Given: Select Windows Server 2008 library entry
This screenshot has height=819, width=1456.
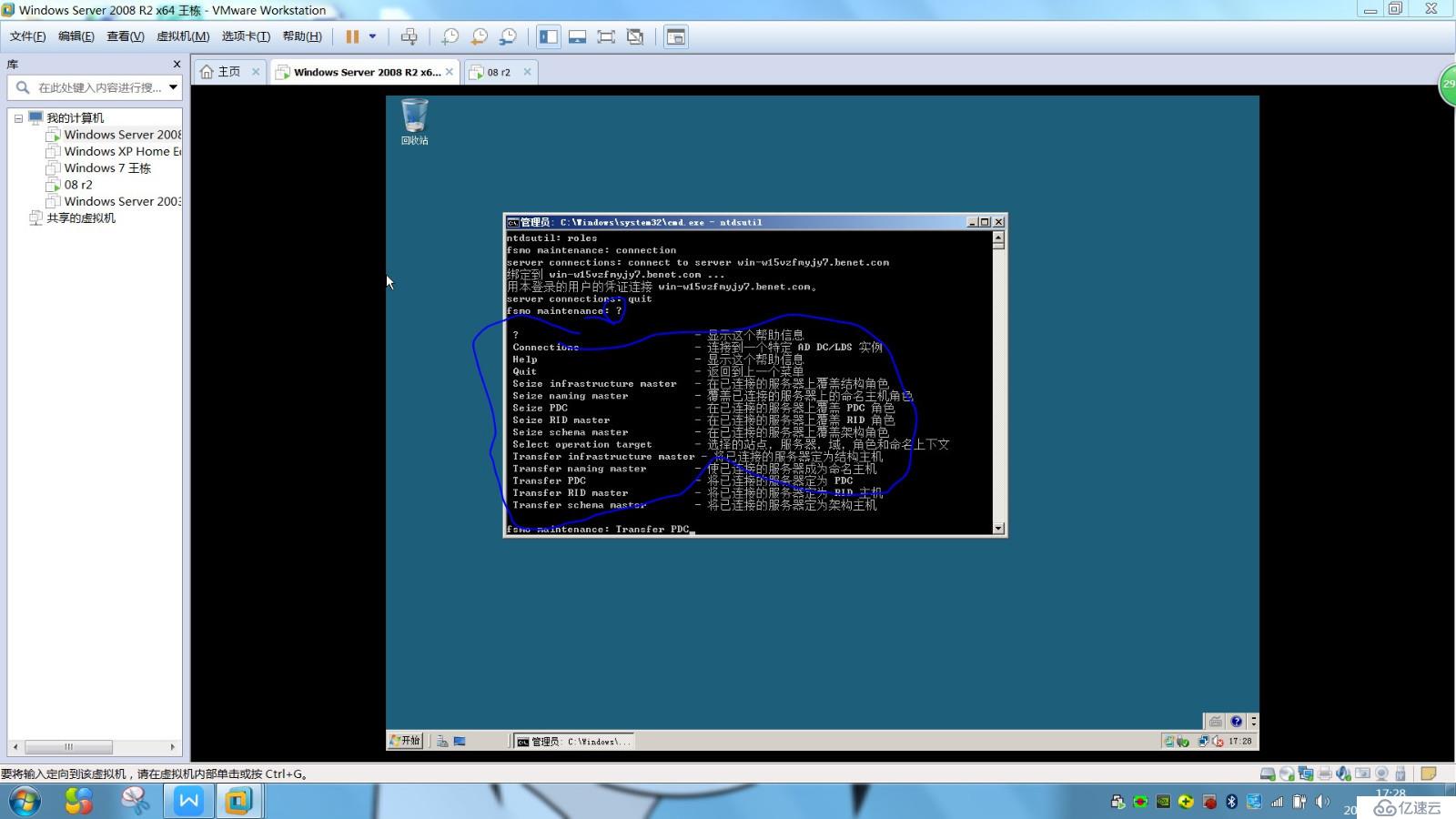Looking at the screenshot, I should tap(115, 135).
